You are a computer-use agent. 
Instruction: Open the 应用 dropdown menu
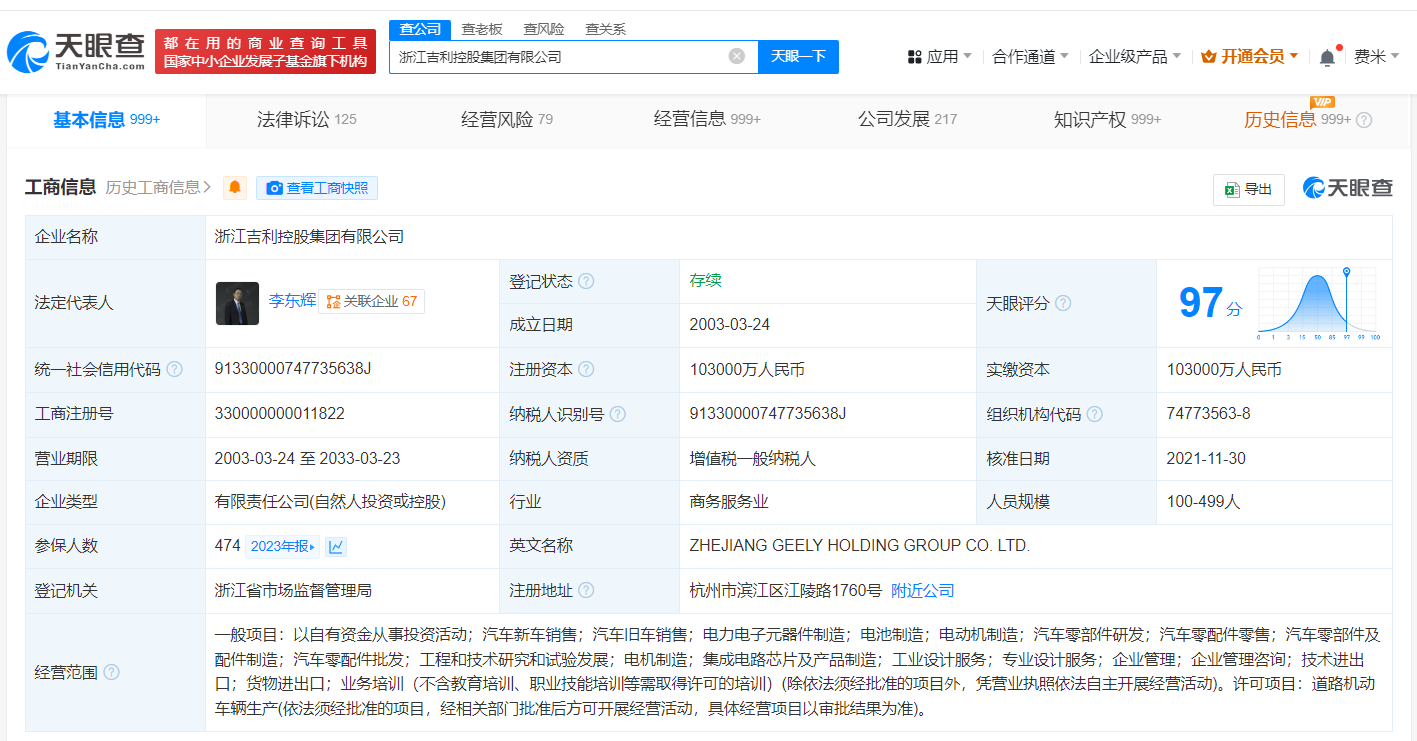(x=939, y=57)
